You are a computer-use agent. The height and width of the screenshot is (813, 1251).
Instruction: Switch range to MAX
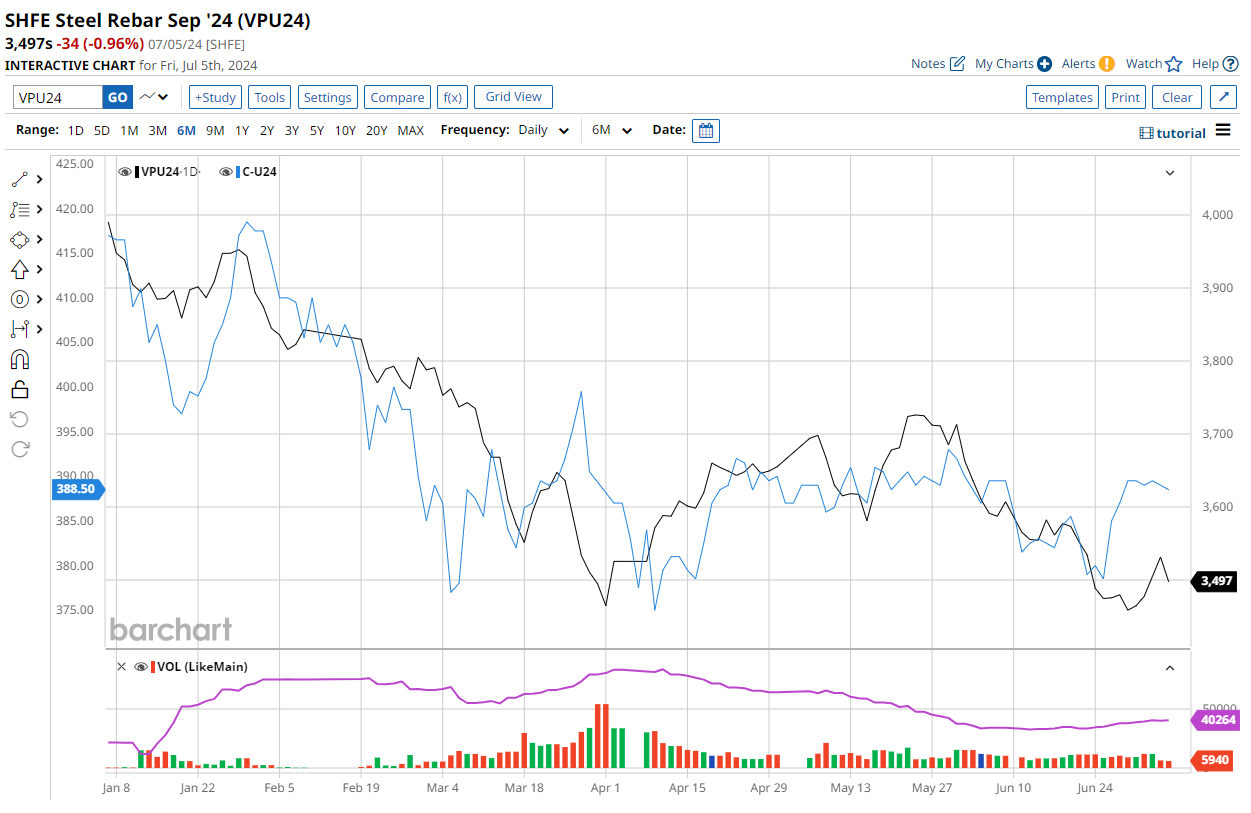[410, 131]
